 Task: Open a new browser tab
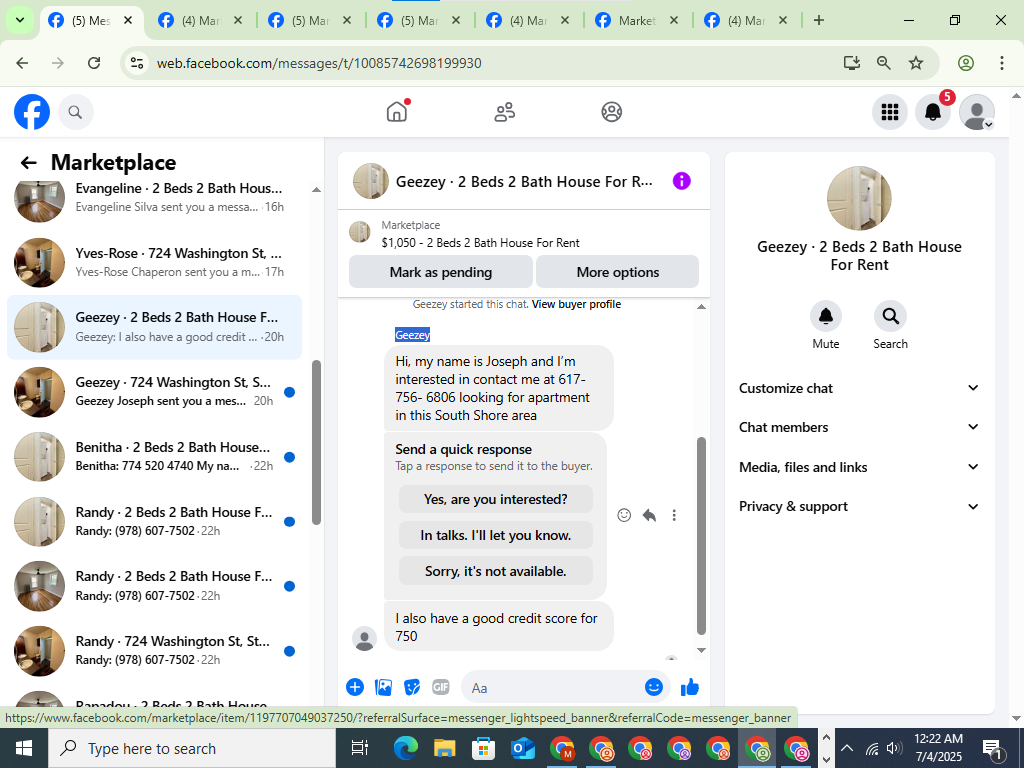tap(818, 20)
